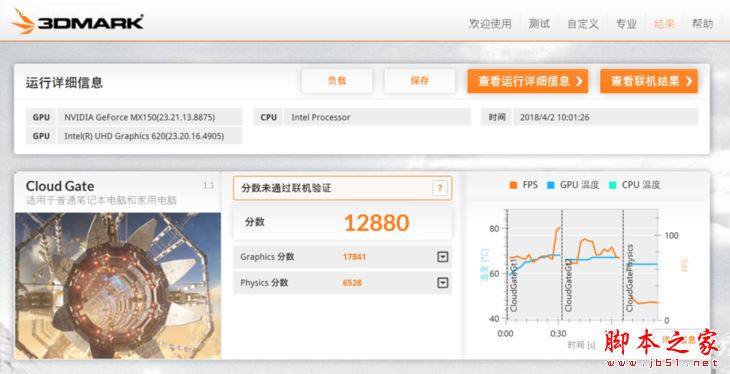
Task: Click the 运行详细信息 heading
Action: (64, 83)
